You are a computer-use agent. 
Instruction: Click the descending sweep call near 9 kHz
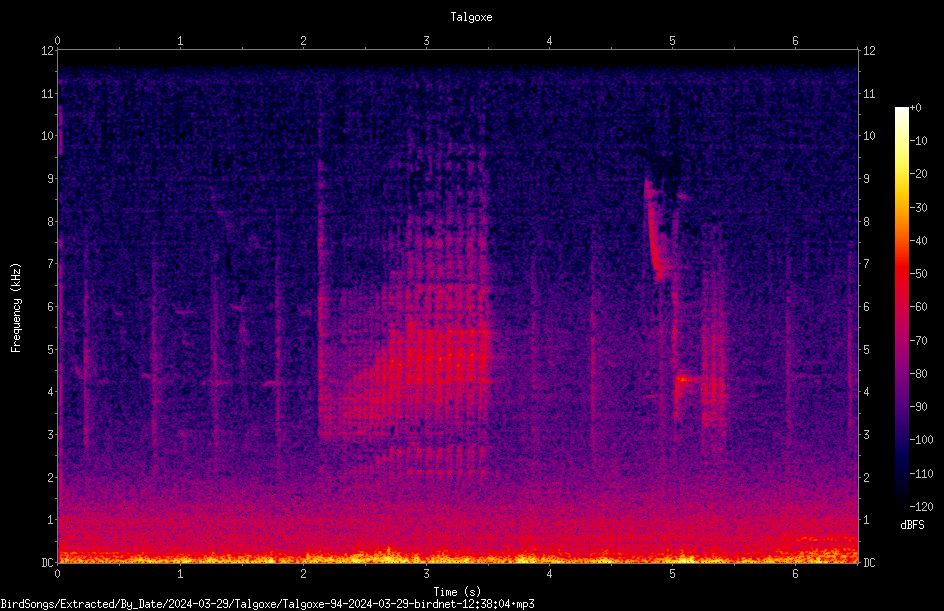point(653,229)
